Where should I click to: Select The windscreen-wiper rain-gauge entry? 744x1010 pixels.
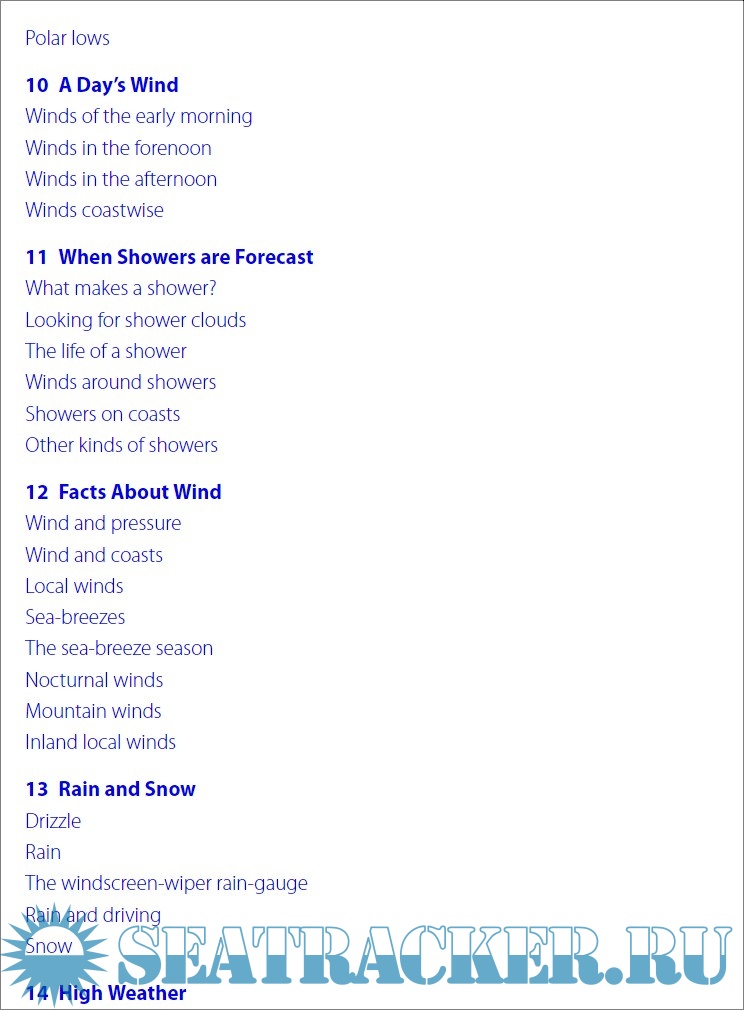[166, 883]
